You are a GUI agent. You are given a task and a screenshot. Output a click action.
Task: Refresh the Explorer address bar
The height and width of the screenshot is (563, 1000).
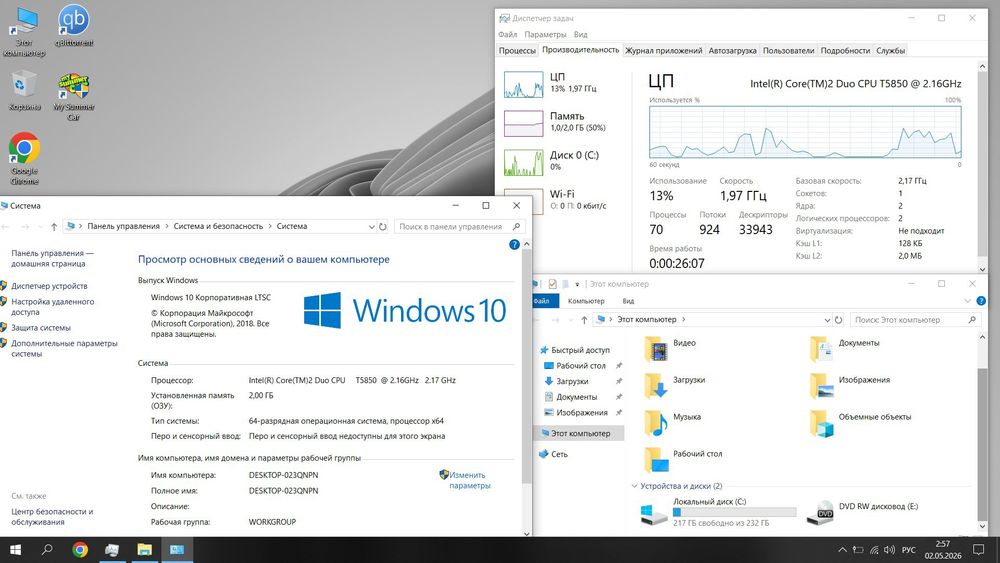coord(839,320)
